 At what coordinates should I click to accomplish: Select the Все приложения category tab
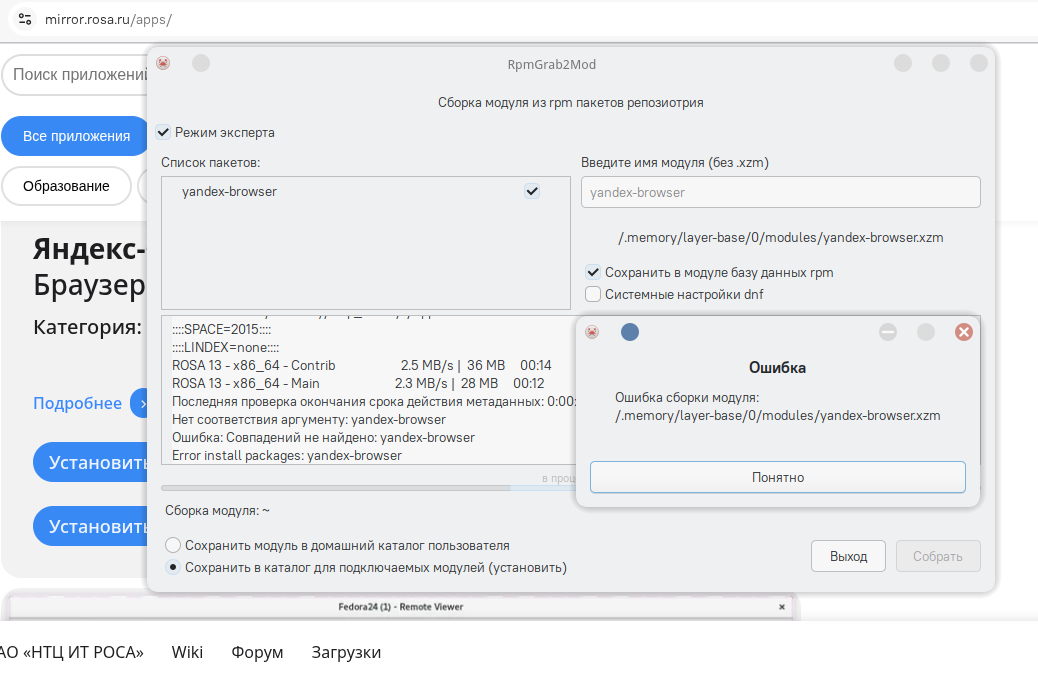point(76,136)
